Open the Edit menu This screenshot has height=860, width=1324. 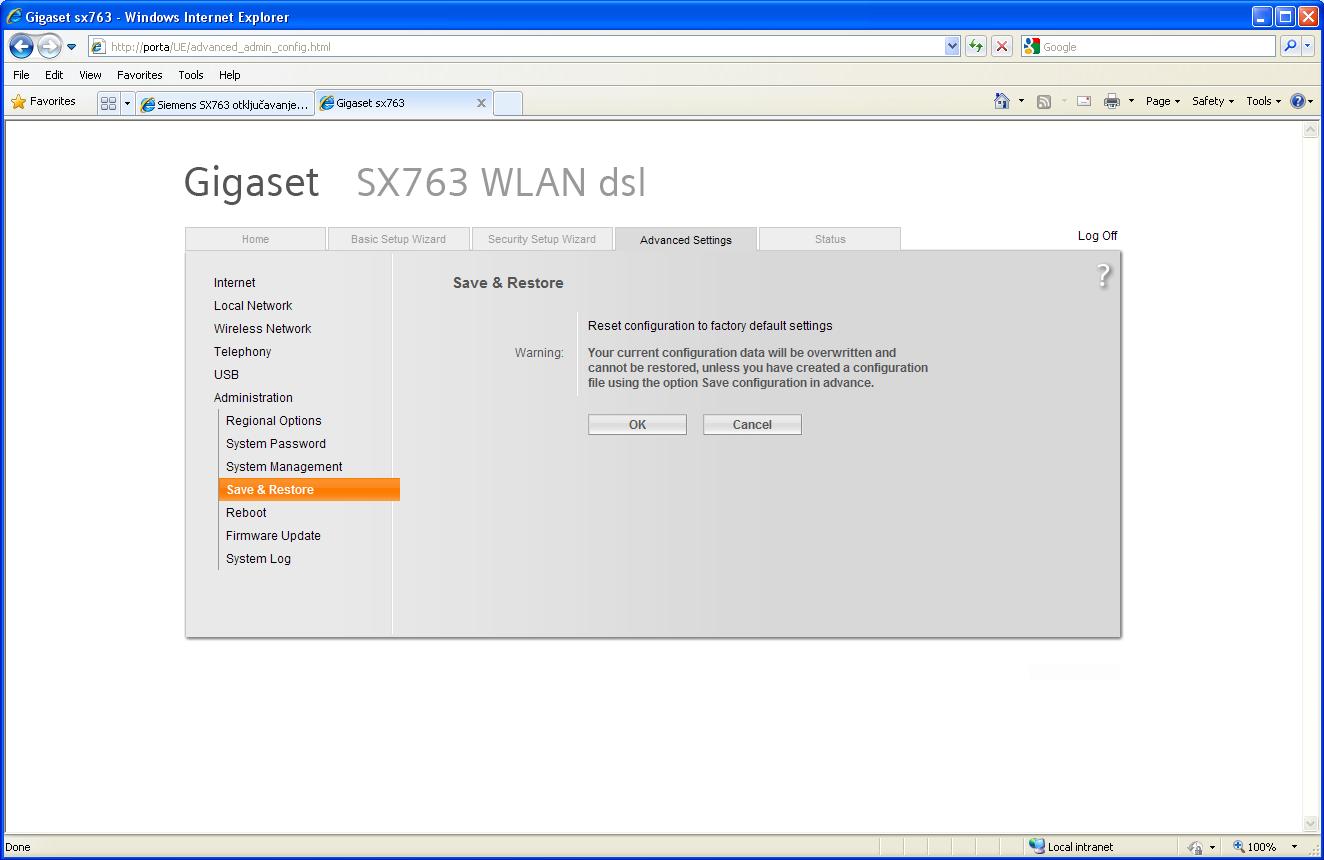click(54, 75)
